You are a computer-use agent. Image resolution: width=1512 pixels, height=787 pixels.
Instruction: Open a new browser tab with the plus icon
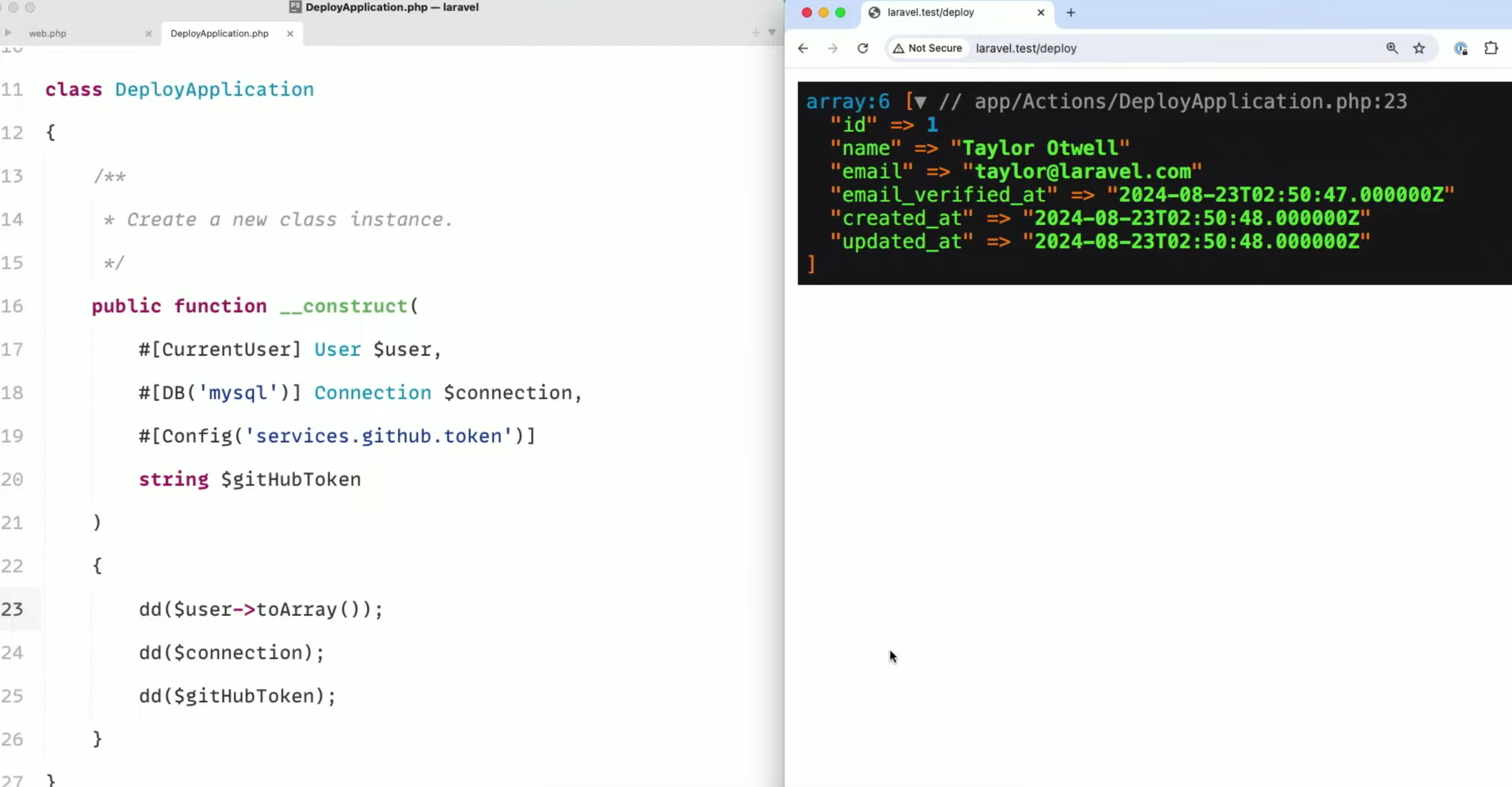1071,12
